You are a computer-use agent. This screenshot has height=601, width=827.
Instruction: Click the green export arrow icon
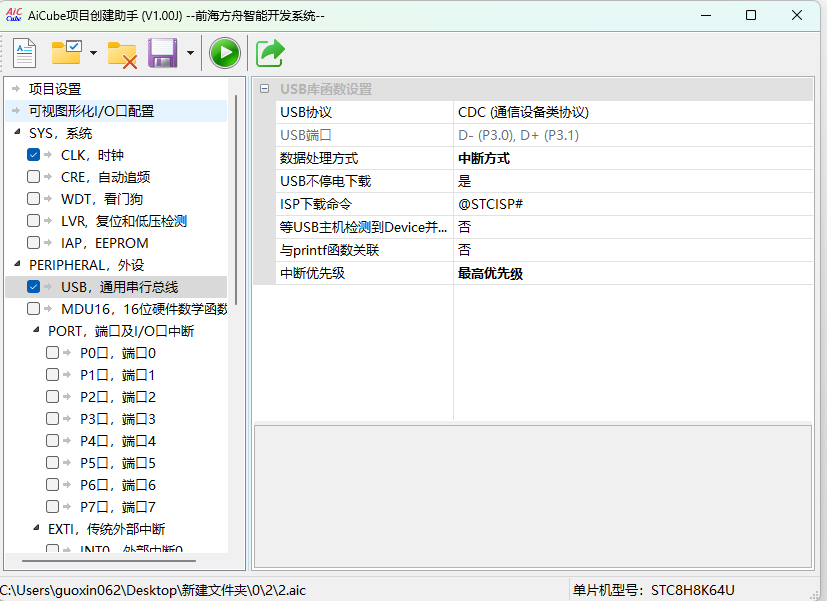point(270,52)
